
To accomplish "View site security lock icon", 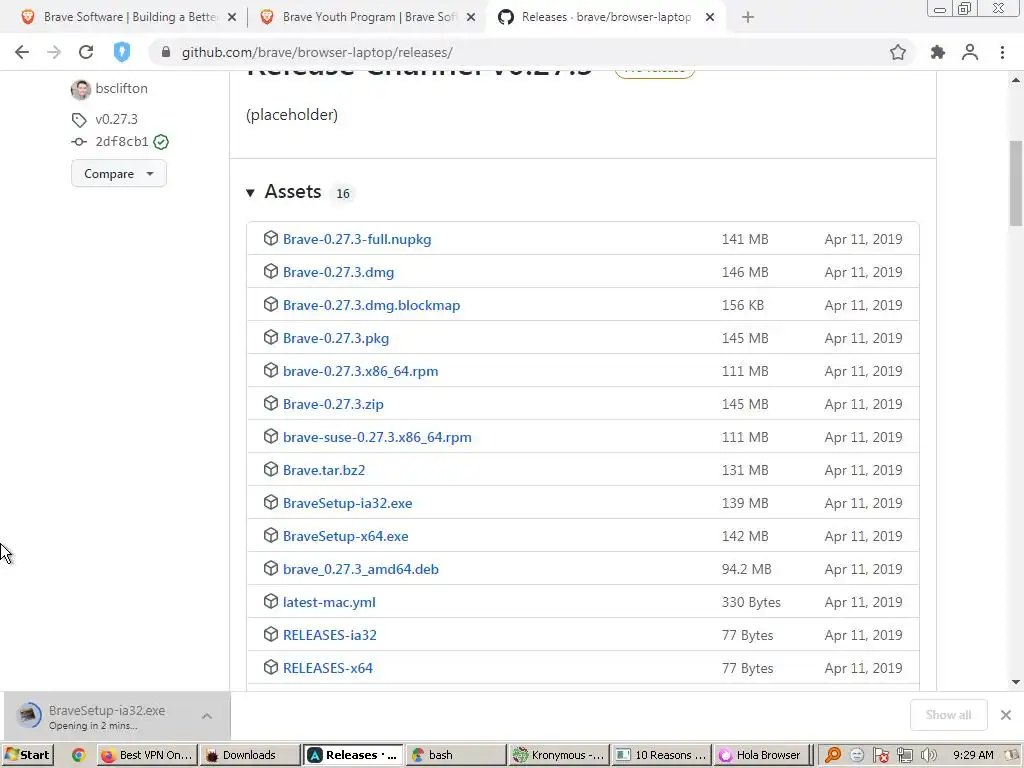I will click(166, 52).
